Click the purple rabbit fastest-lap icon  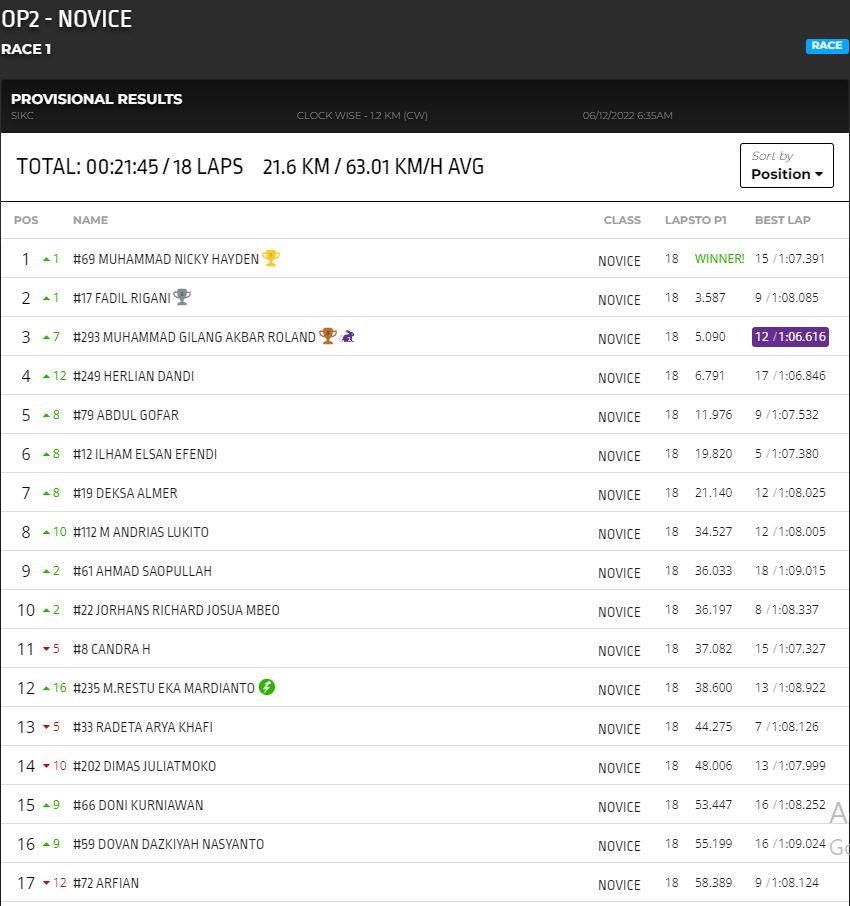tap(348, 336)
